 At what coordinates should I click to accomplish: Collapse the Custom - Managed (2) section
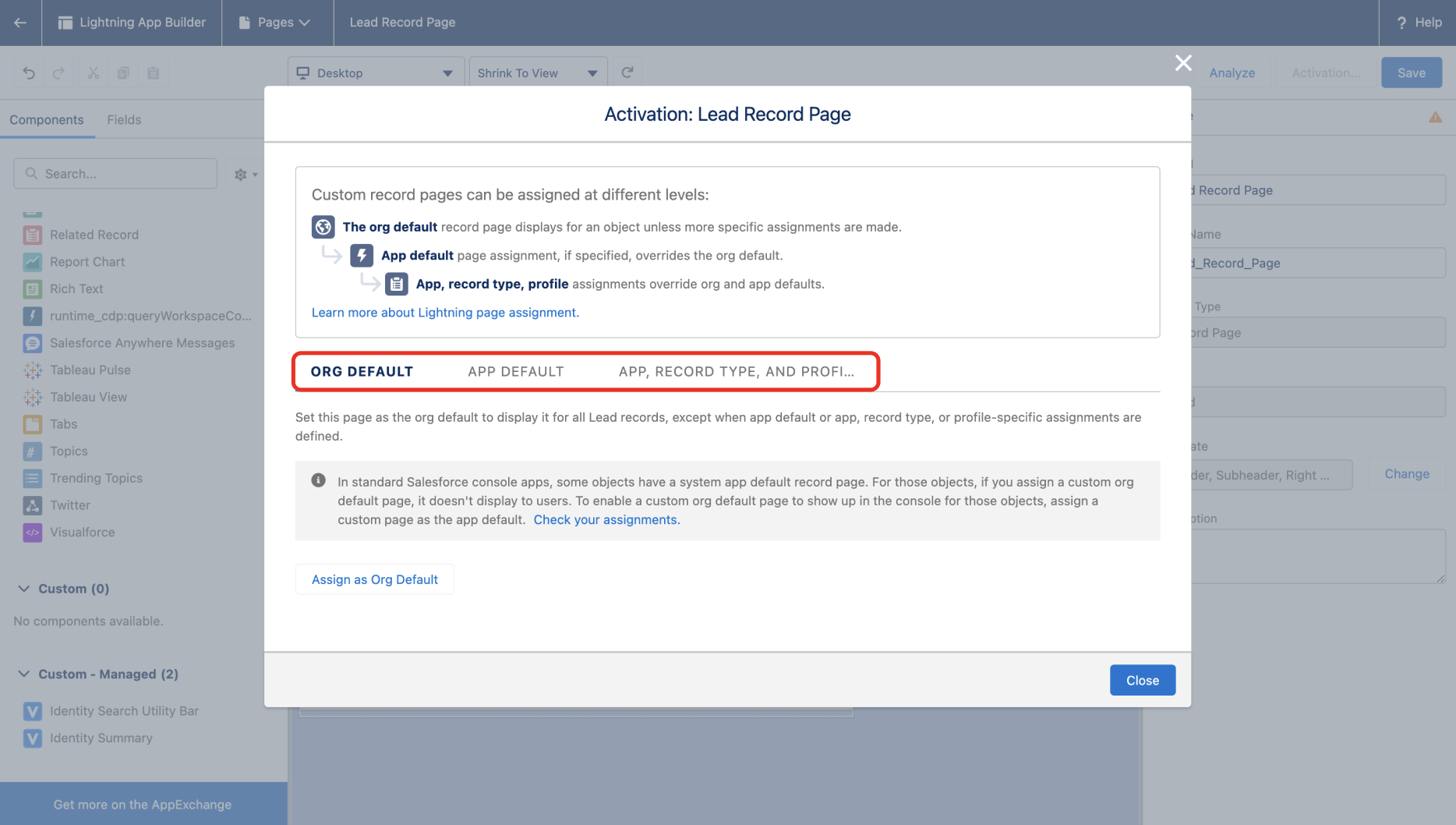(24, 674)
